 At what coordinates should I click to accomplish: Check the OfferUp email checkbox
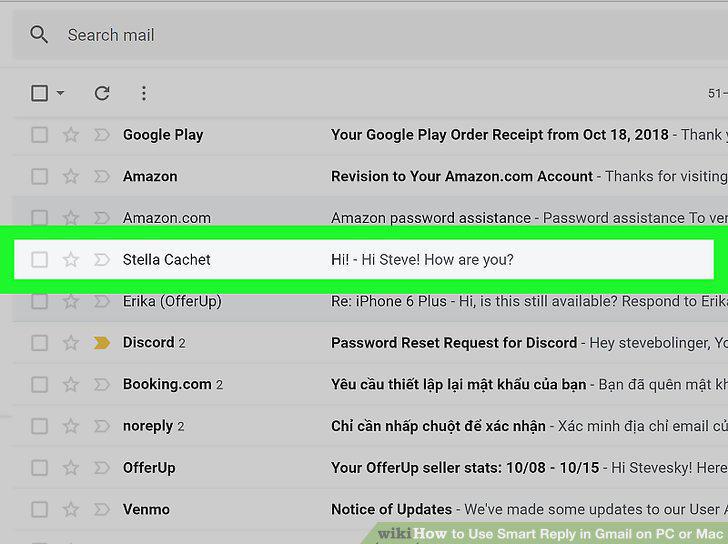click(x=39, y=467)
